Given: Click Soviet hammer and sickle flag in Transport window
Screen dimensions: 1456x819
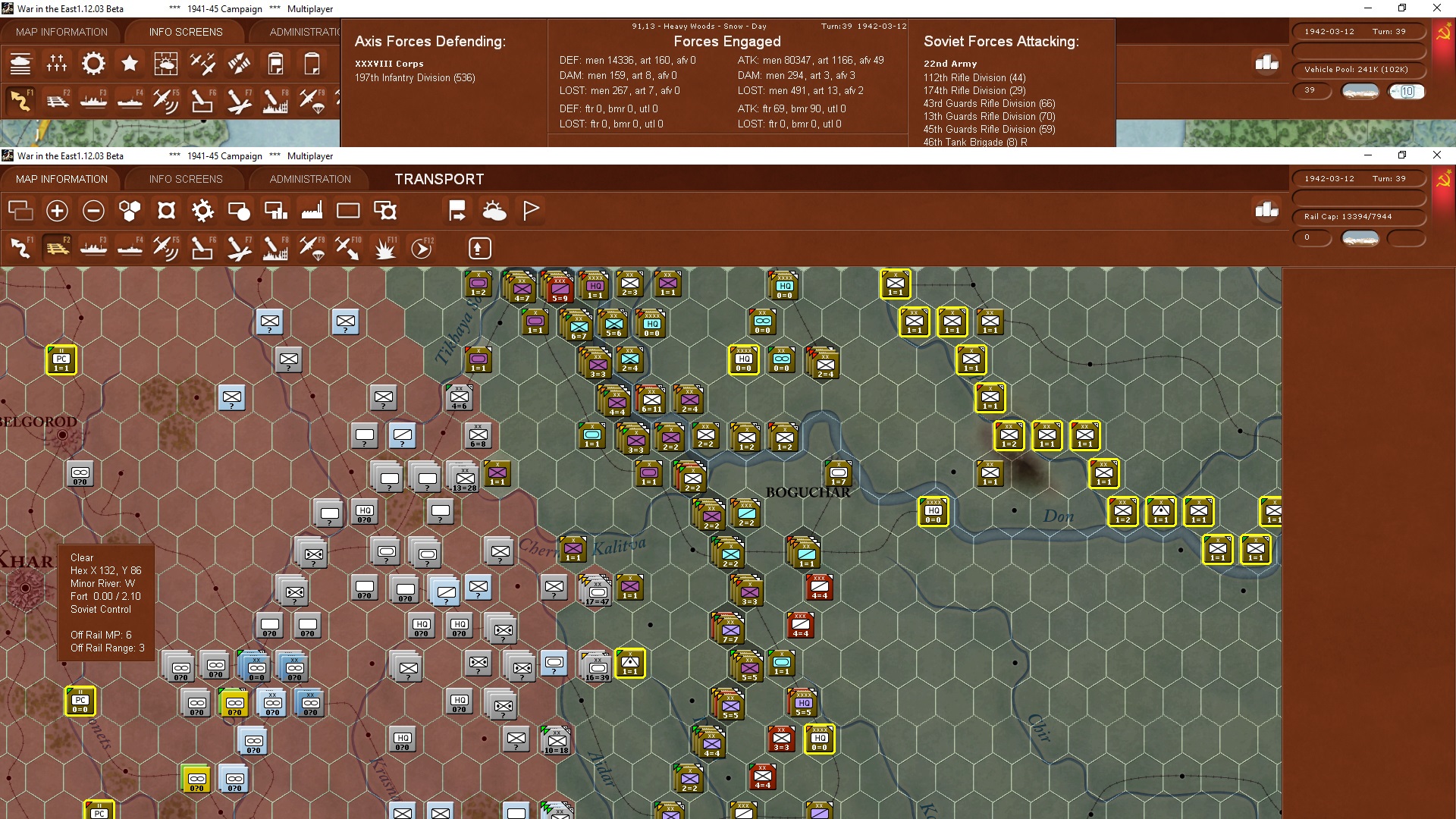Looking at the screenshot, I should tap(1444, 180).
